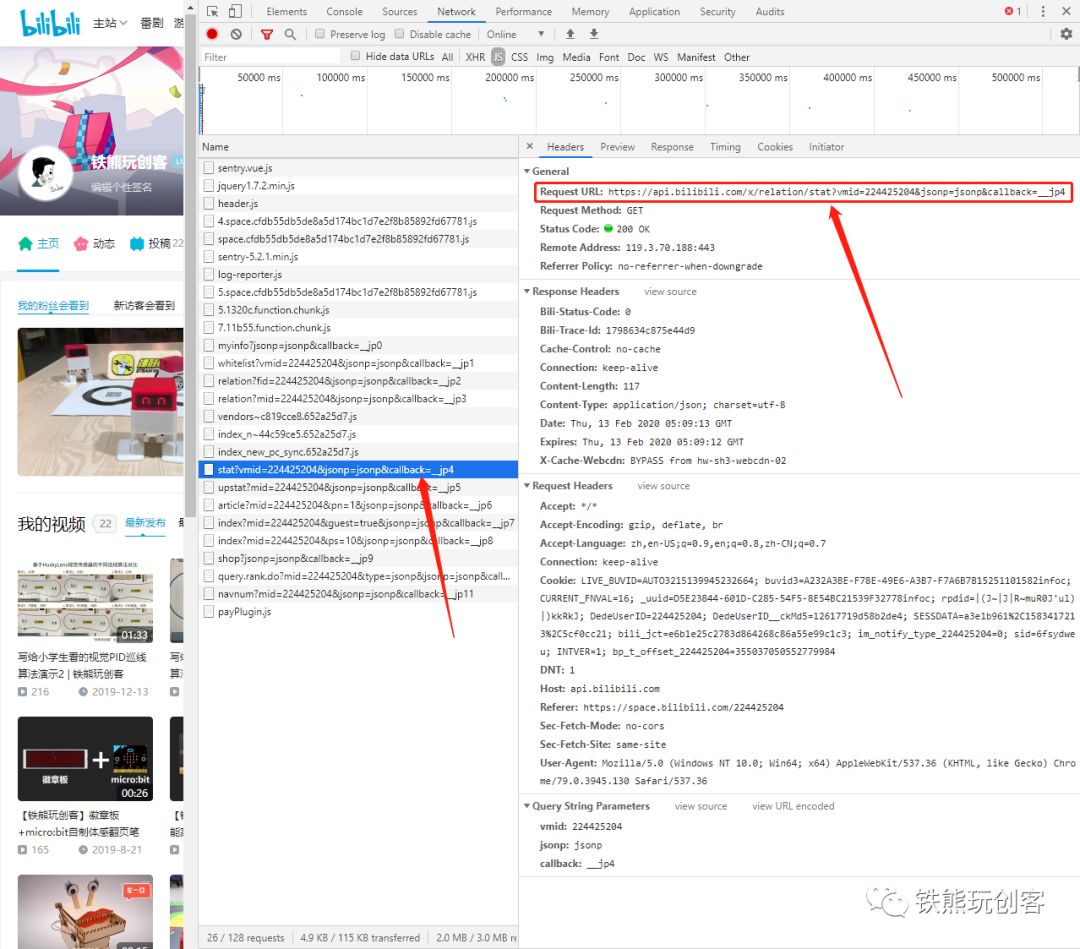Clear the network log with the clear icon

pos(236,33)
